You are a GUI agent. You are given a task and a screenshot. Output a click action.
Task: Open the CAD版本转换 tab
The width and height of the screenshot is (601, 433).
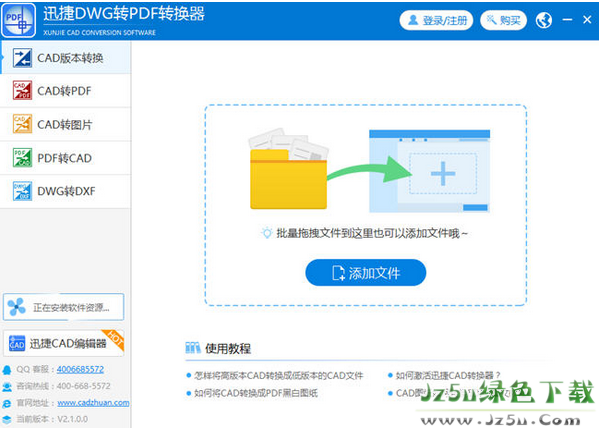coord(66,58)
